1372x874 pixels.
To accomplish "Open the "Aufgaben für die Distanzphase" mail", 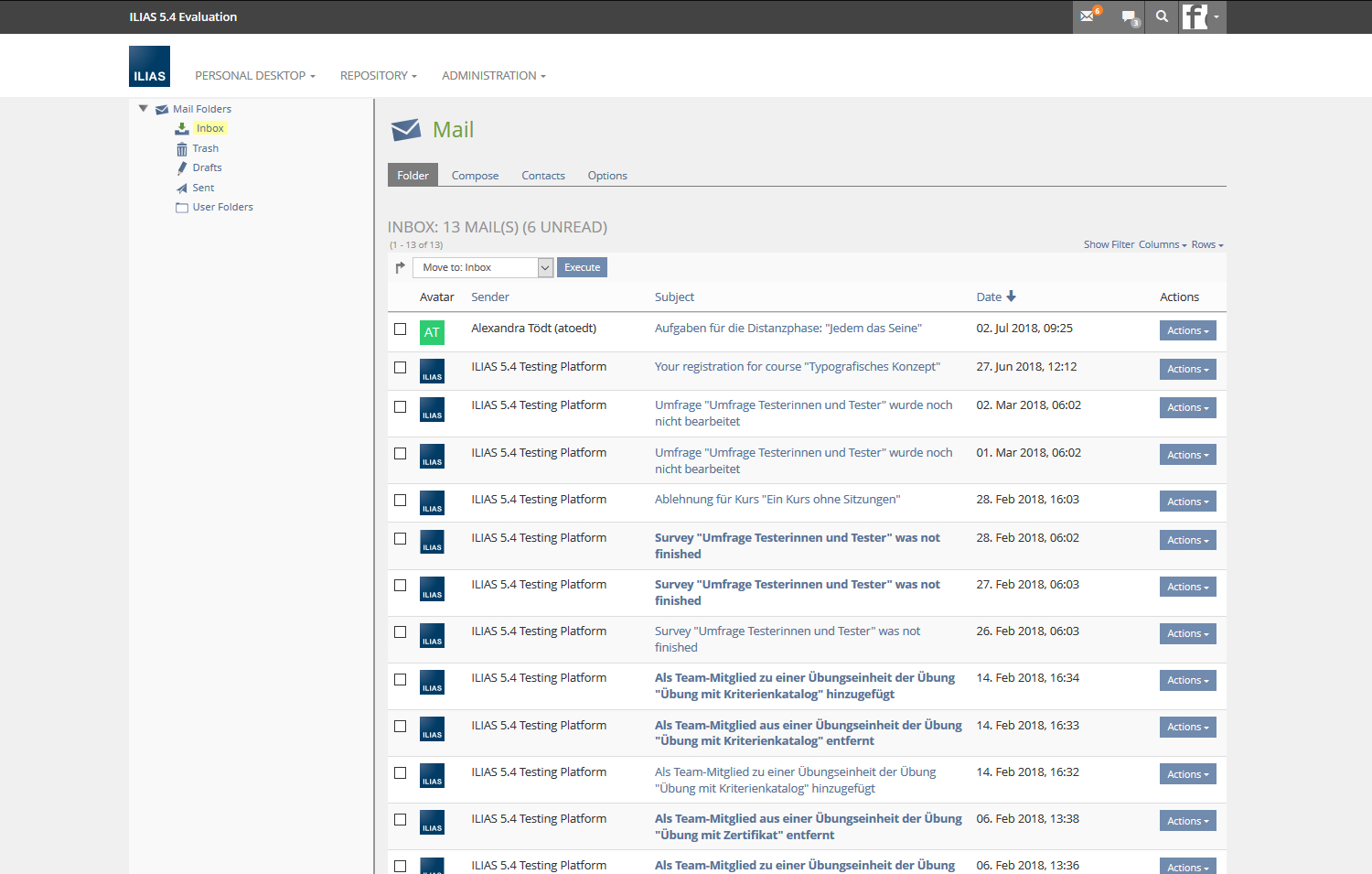I will 788,329.
